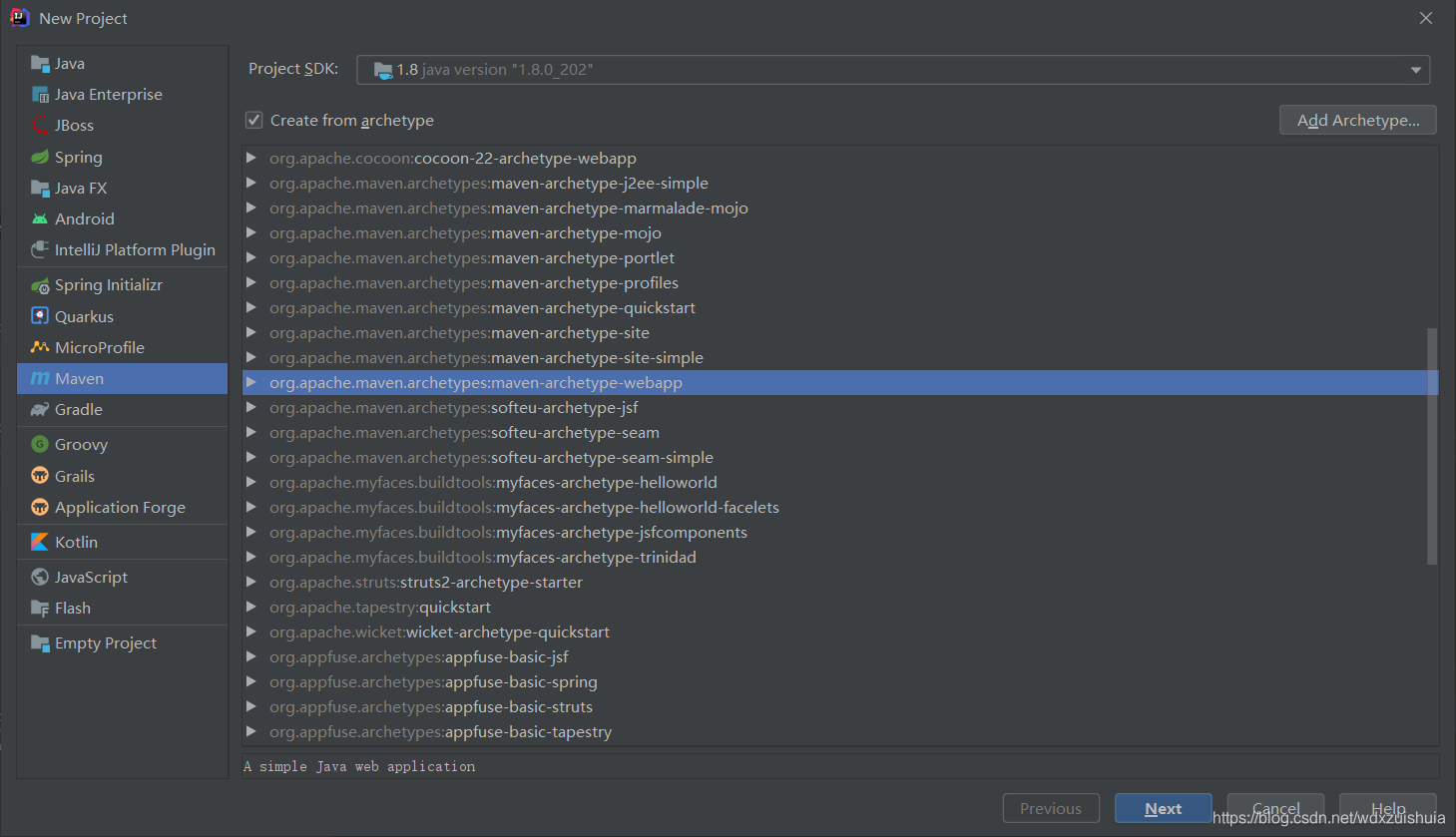
Task: Select the Java FX folder icon
Action: 40,188
